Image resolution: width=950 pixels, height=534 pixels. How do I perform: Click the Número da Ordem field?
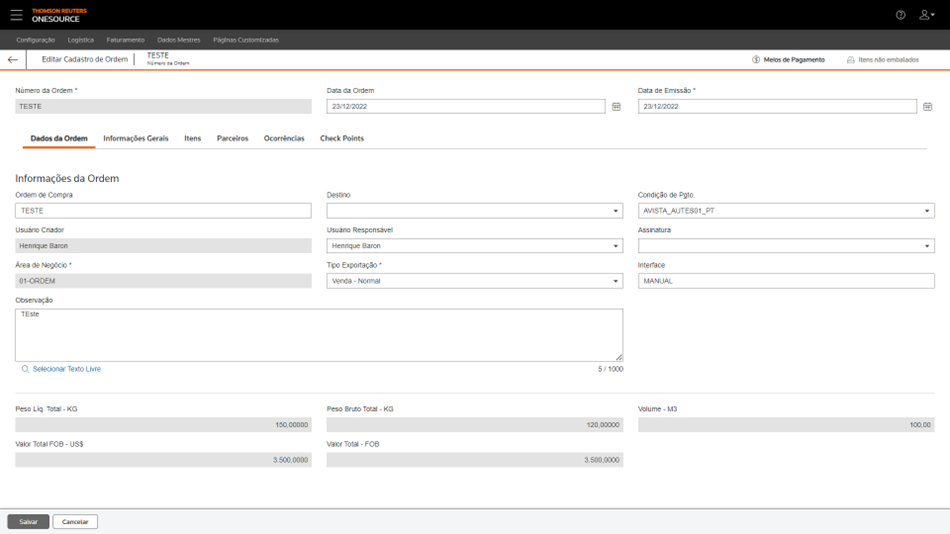tap(163, 107)
